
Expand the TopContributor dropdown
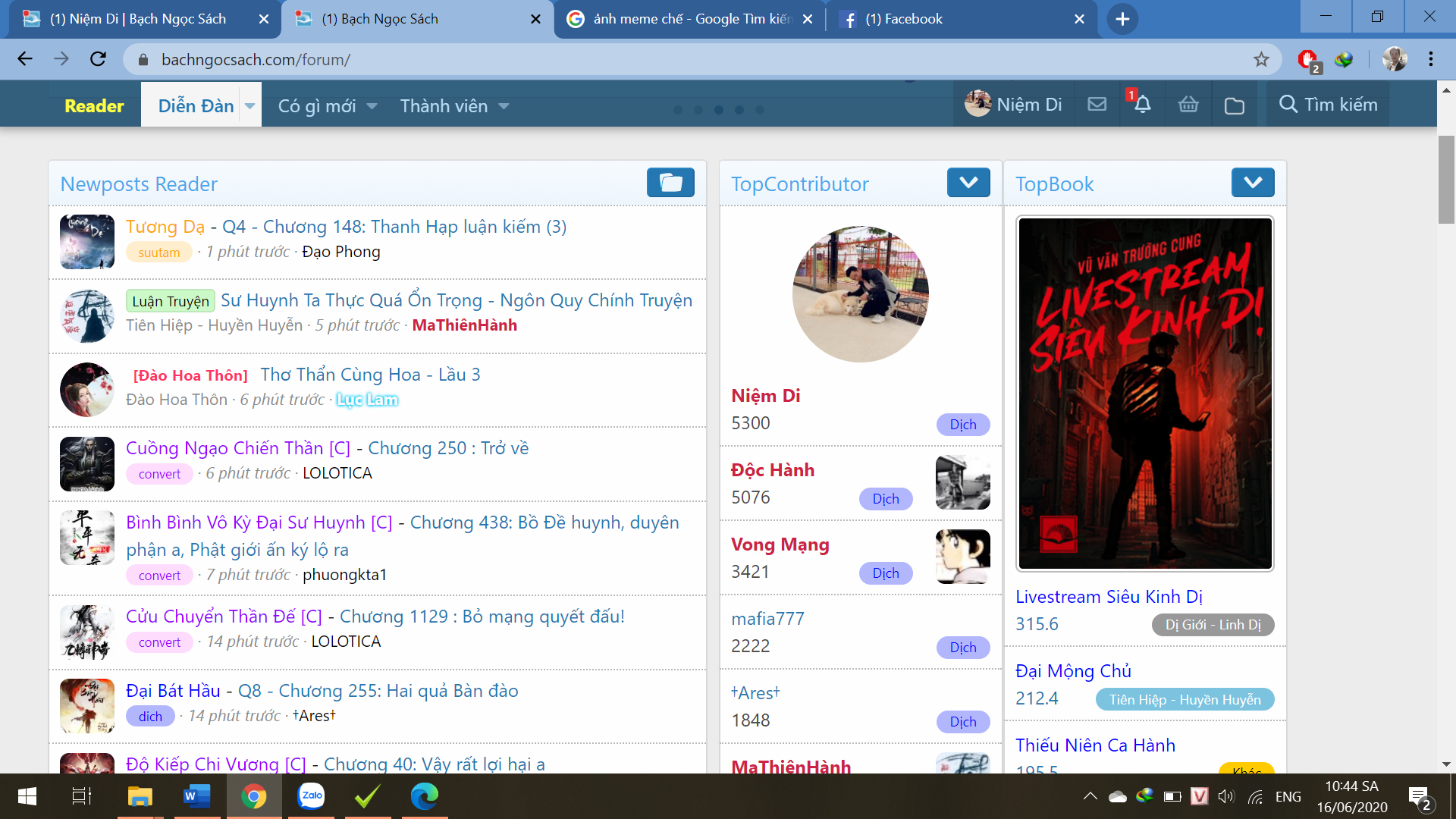(x=968, y=183)
